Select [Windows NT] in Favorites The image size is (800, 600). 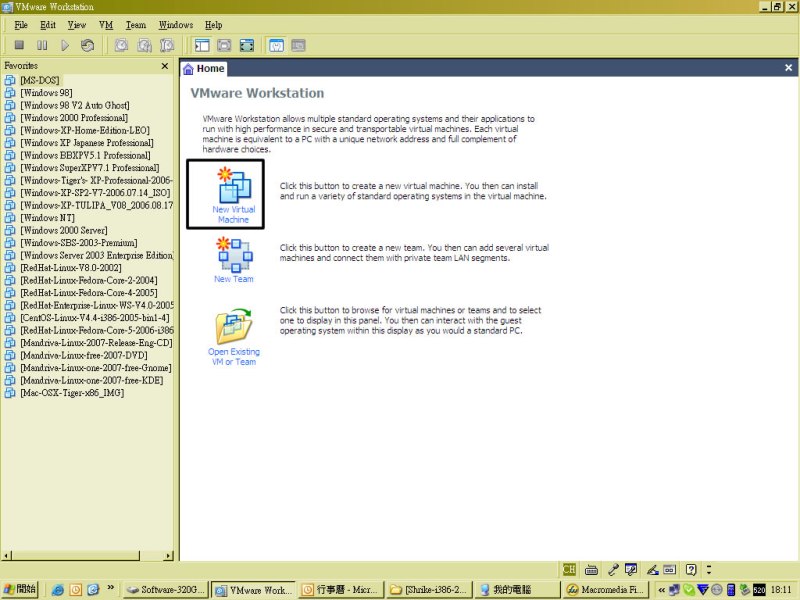click(x=47, y=218)
